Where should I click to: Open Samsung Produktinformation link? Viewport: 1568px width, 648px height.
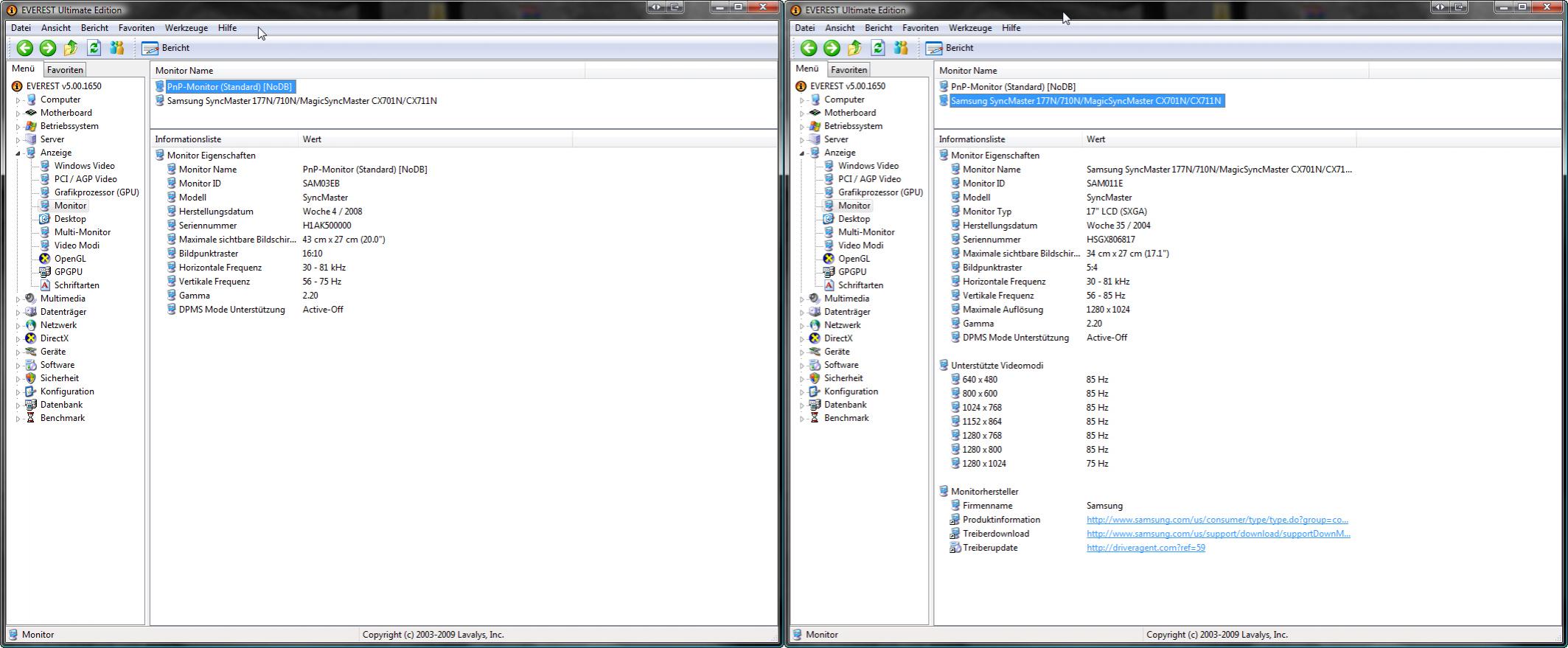tap(1217, 520)
